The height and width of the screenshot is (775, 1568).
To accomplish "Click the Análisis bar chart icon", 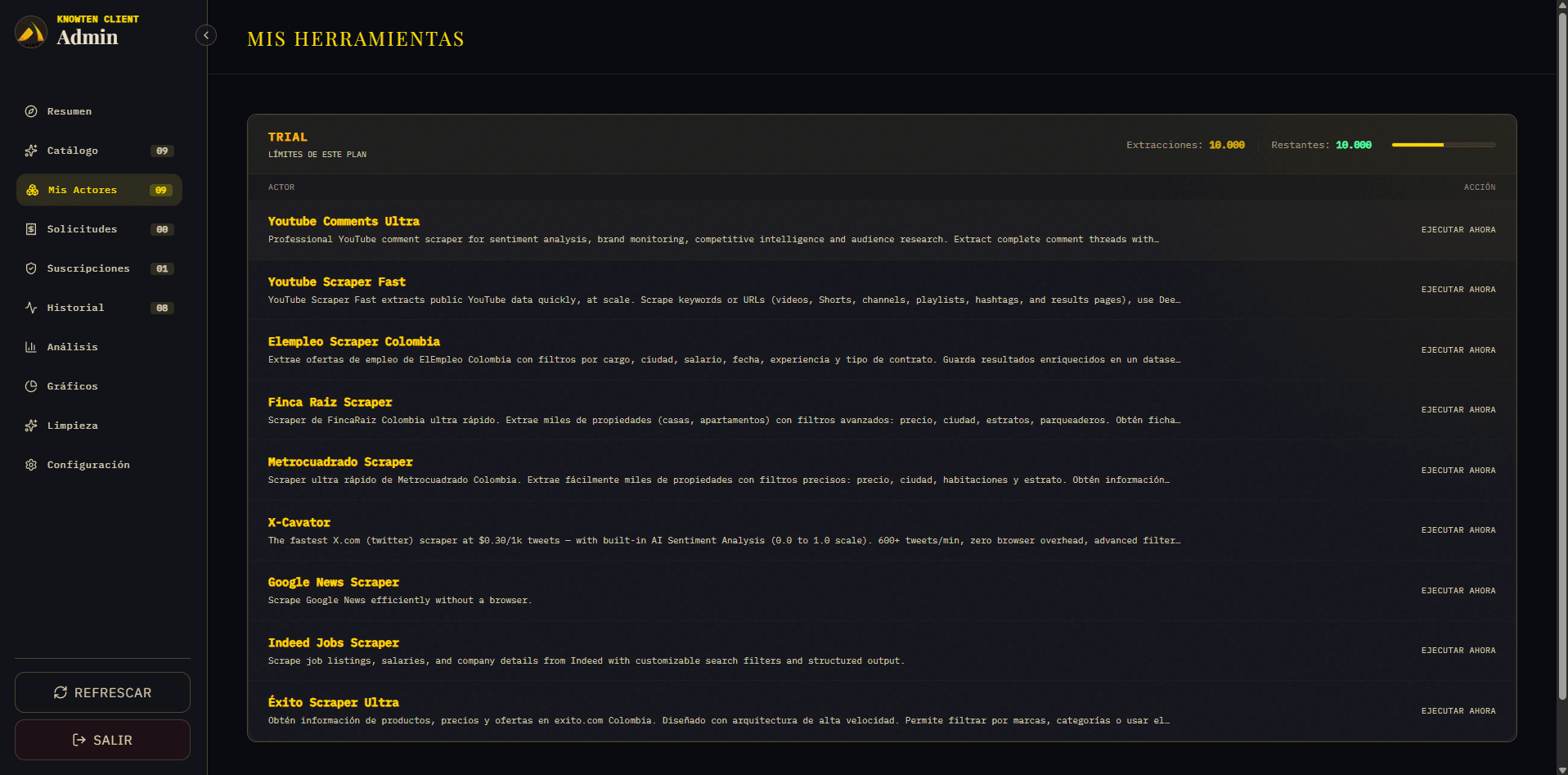I will point(31,347).
